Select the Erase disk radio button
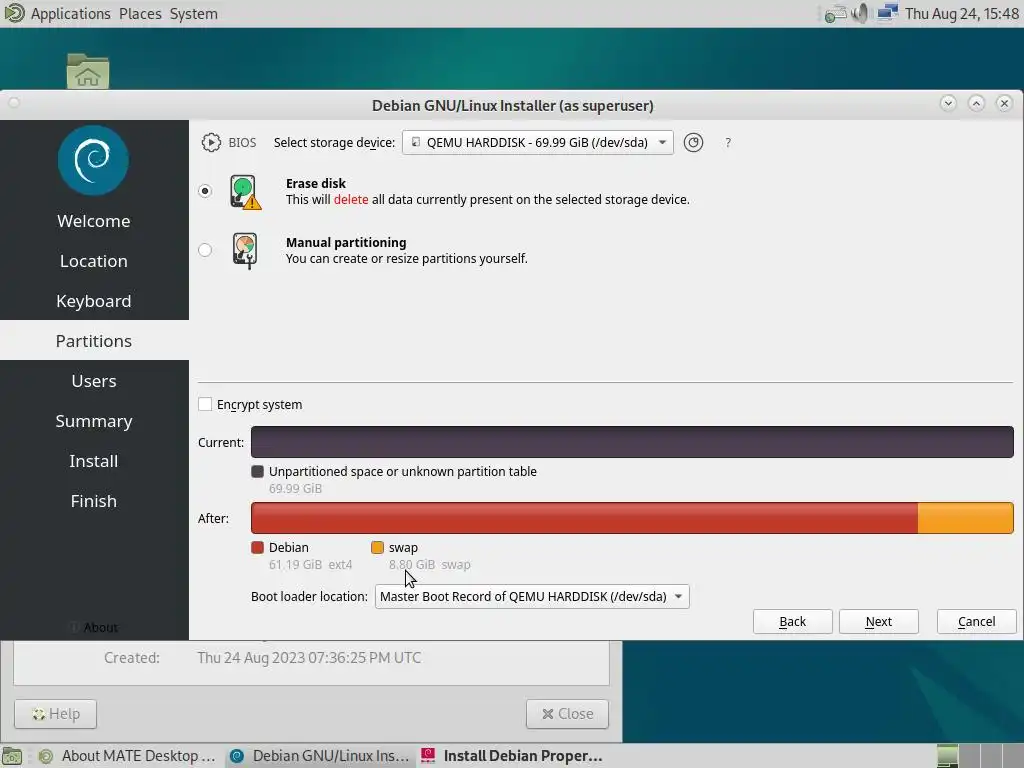Screen dimensions: 1024x768 (205, 191)
